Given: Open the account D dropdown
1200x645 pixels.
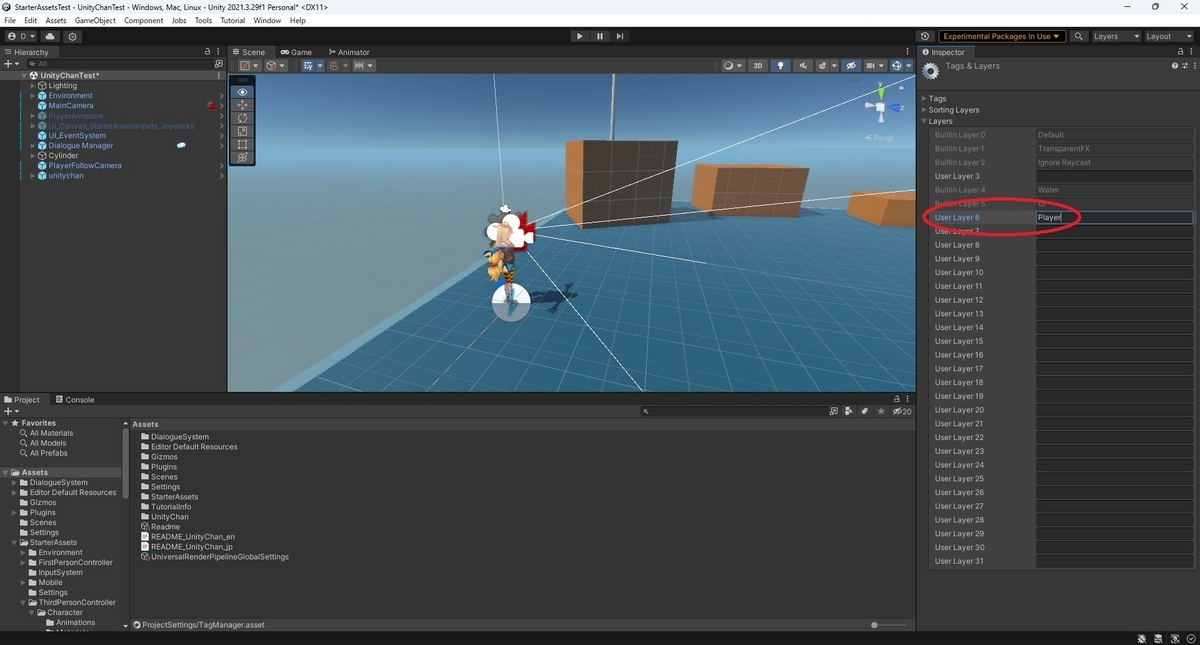Looking at the screenshot, I should [20, 36].
